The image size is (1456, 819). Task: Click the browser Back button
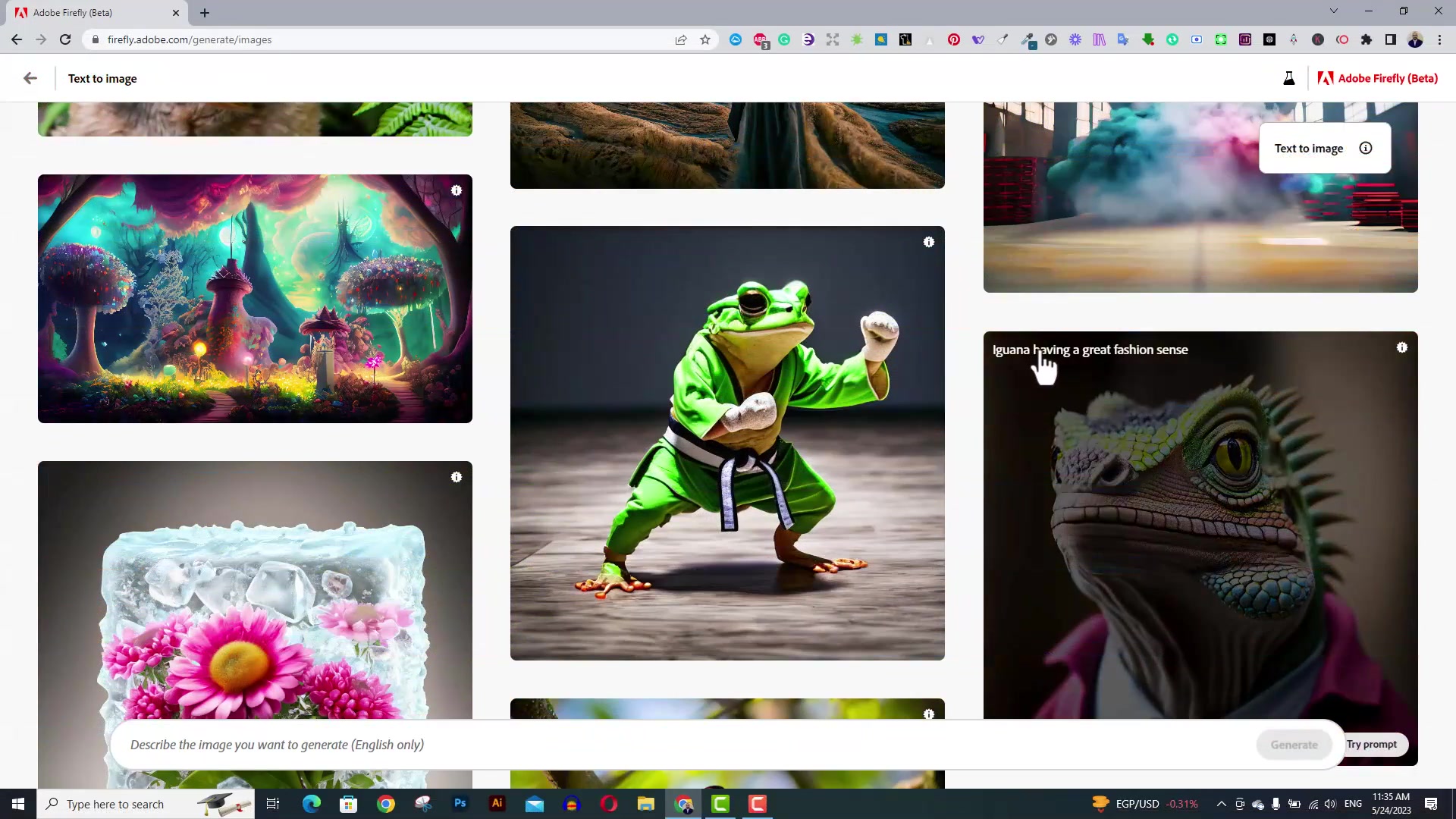17,39
